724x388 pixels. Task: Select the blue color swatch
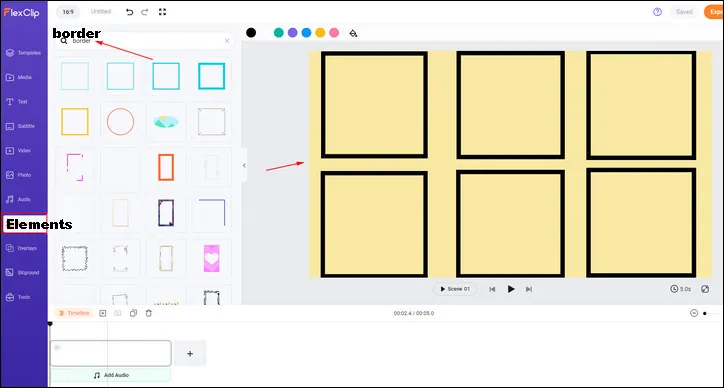click(306, 33)
